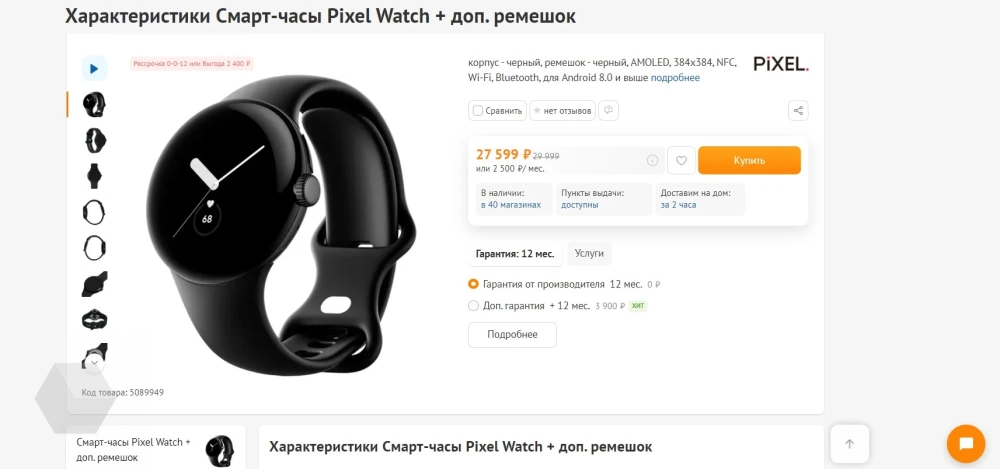
Task: Click the scroll-to-top arrow button
Action: pyautogui.click(x=849, y=444)
